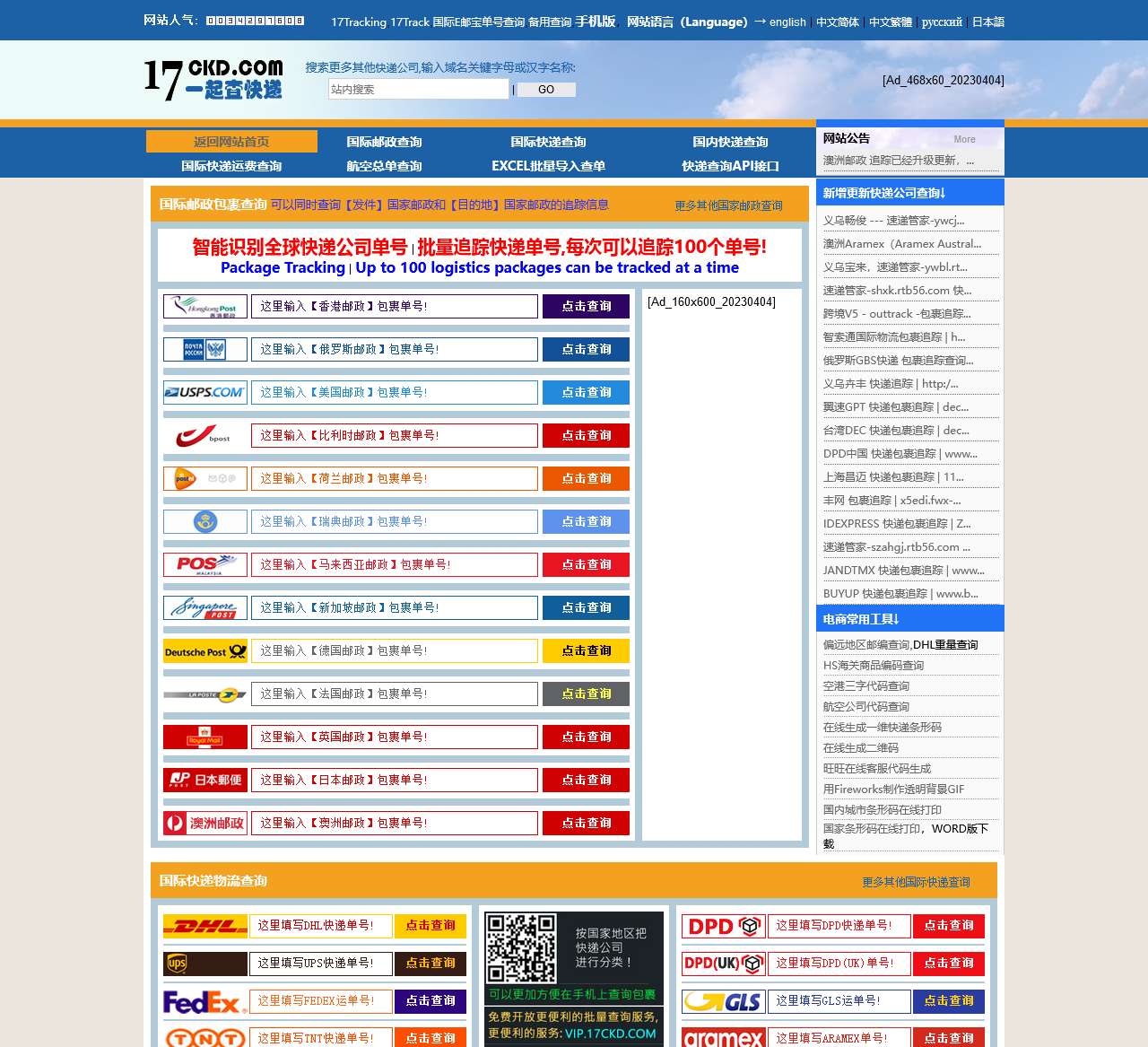The width and height of the screenshot is (1148, 1047).
Task: Switch language to русский
Action: [942, 22]
